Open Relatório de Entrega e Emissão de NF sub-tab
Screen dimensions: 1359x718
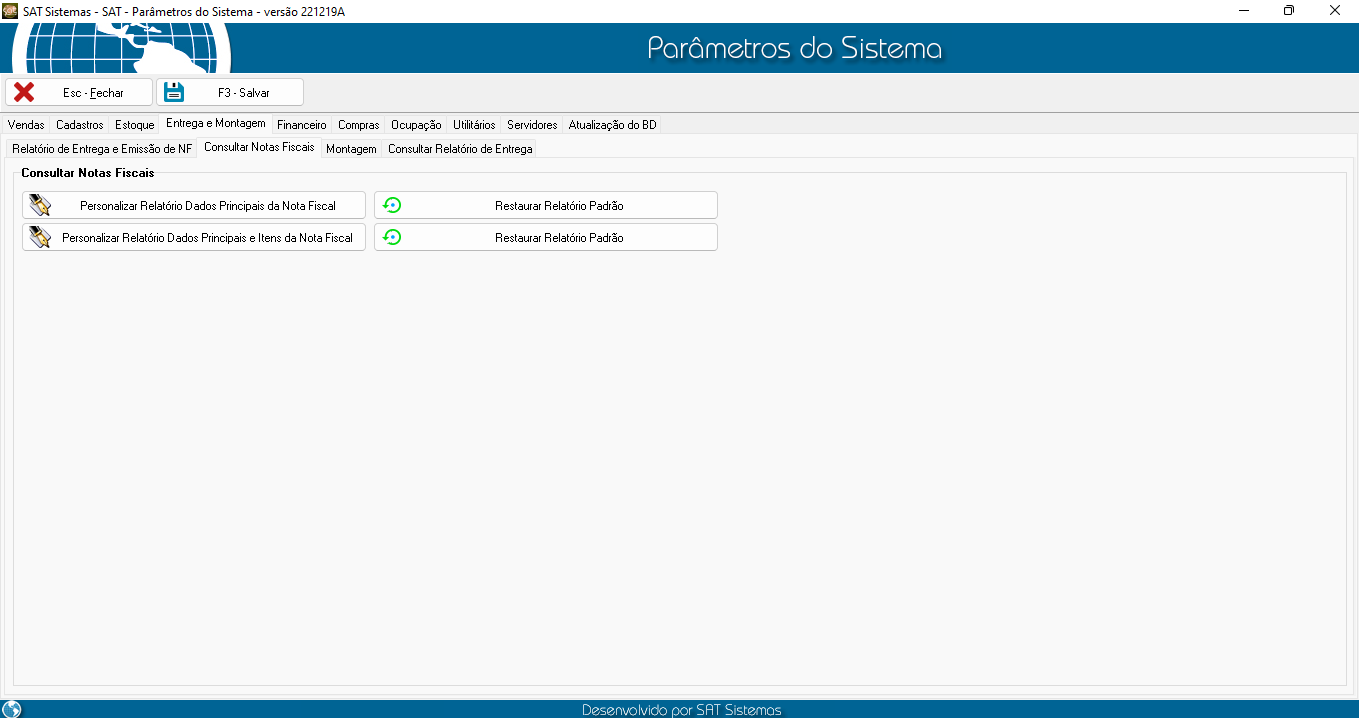[x=102, y=149]
